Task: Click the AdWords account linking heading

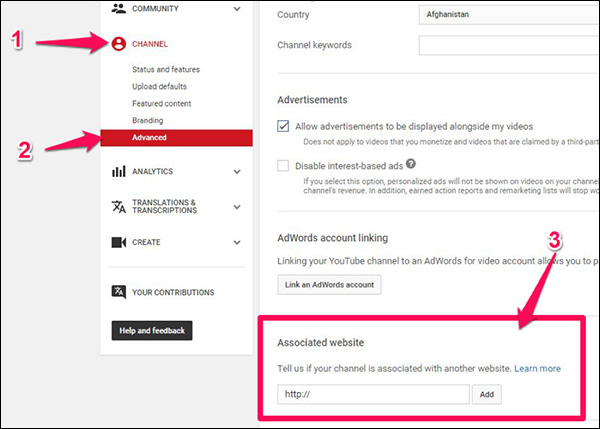Action: 333,238
